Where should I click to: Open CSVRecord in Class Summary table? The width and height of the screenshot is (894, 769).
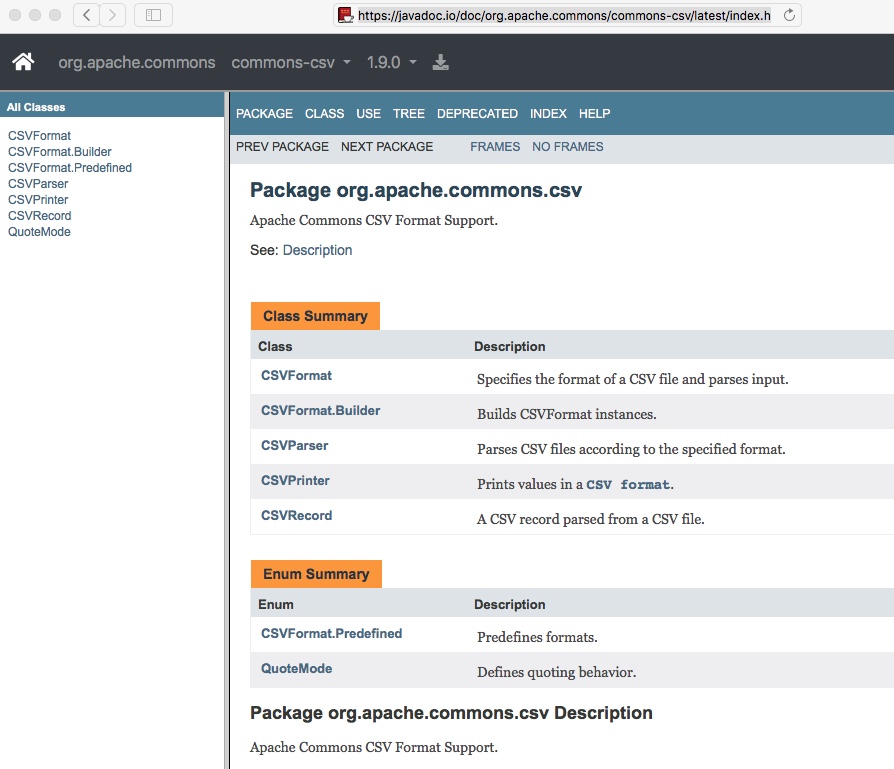coord(296,515)
